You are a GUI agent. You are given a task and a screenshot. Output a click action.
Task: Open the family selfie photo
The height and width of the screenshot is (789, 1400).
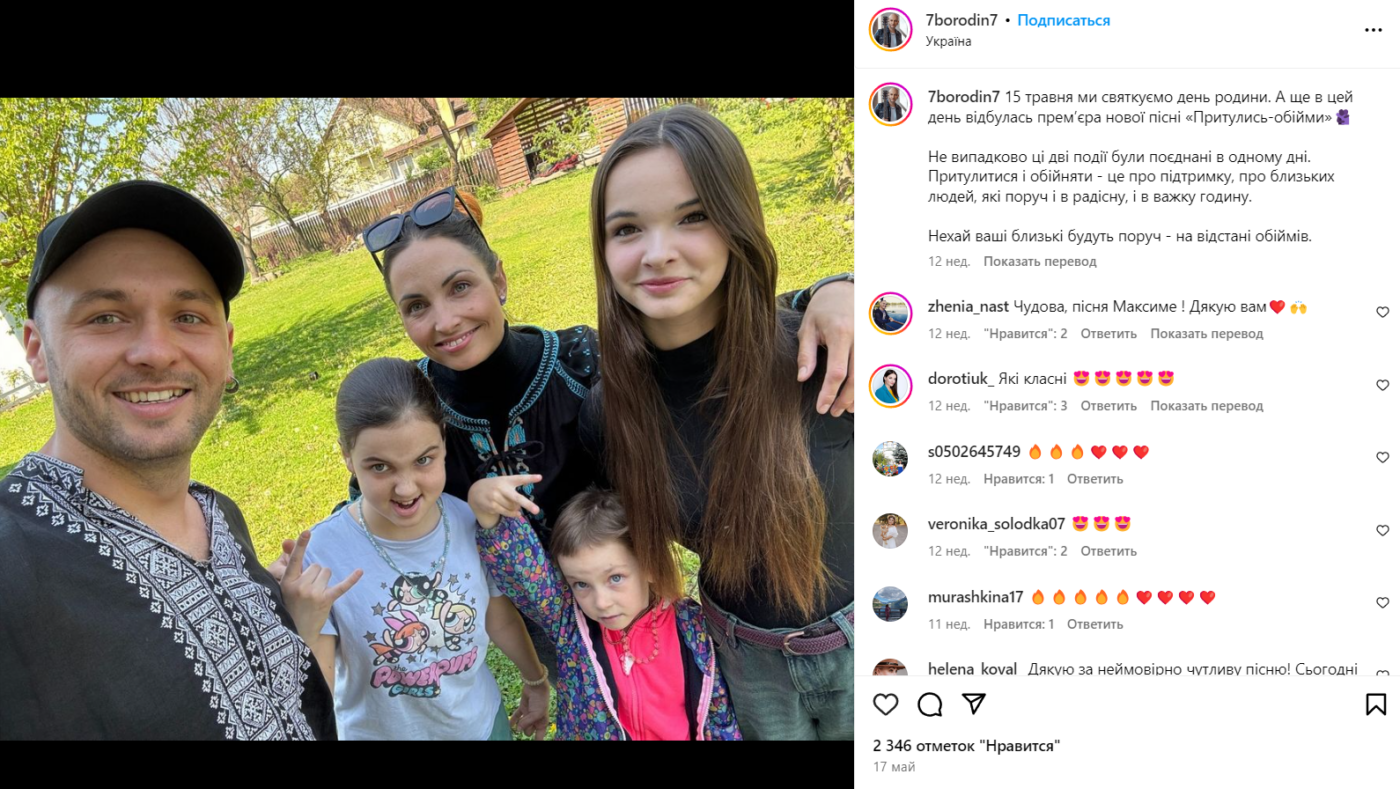427,418
